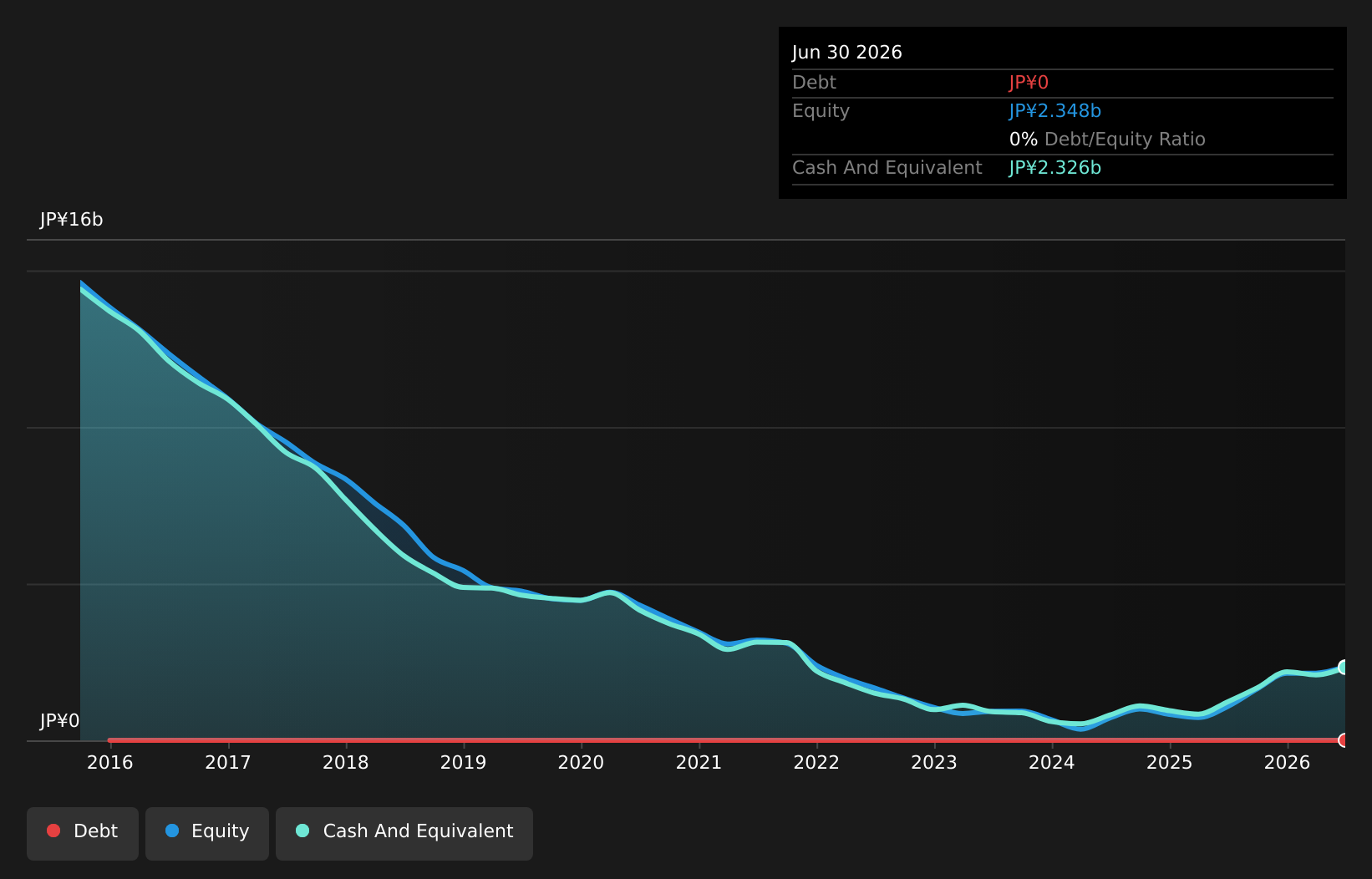Click the red Debt legend dot

point(53,831)
